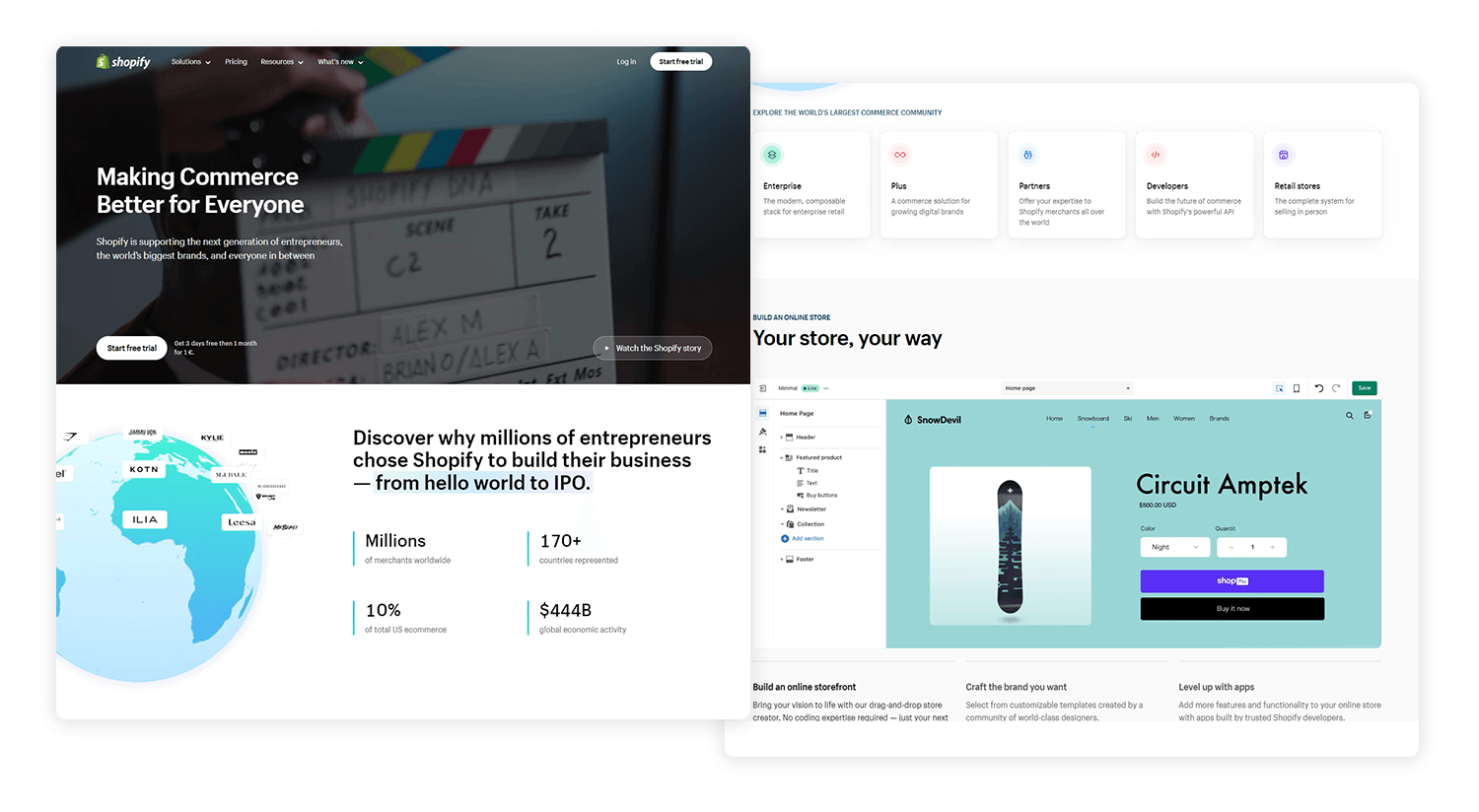Screen dimensions: 1479x812
Task: Select the Sections icon in the editor sidebar
Action: click(x=762, y=414)
